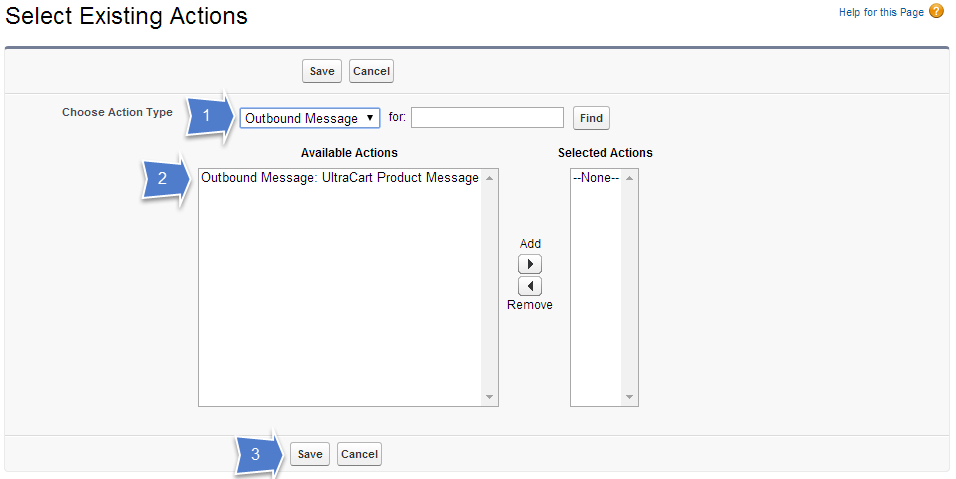The height and width of the screenshot is (479, 956).
Task: Select the --None-- entry in Selected Actions
Action: pos(596,177)
